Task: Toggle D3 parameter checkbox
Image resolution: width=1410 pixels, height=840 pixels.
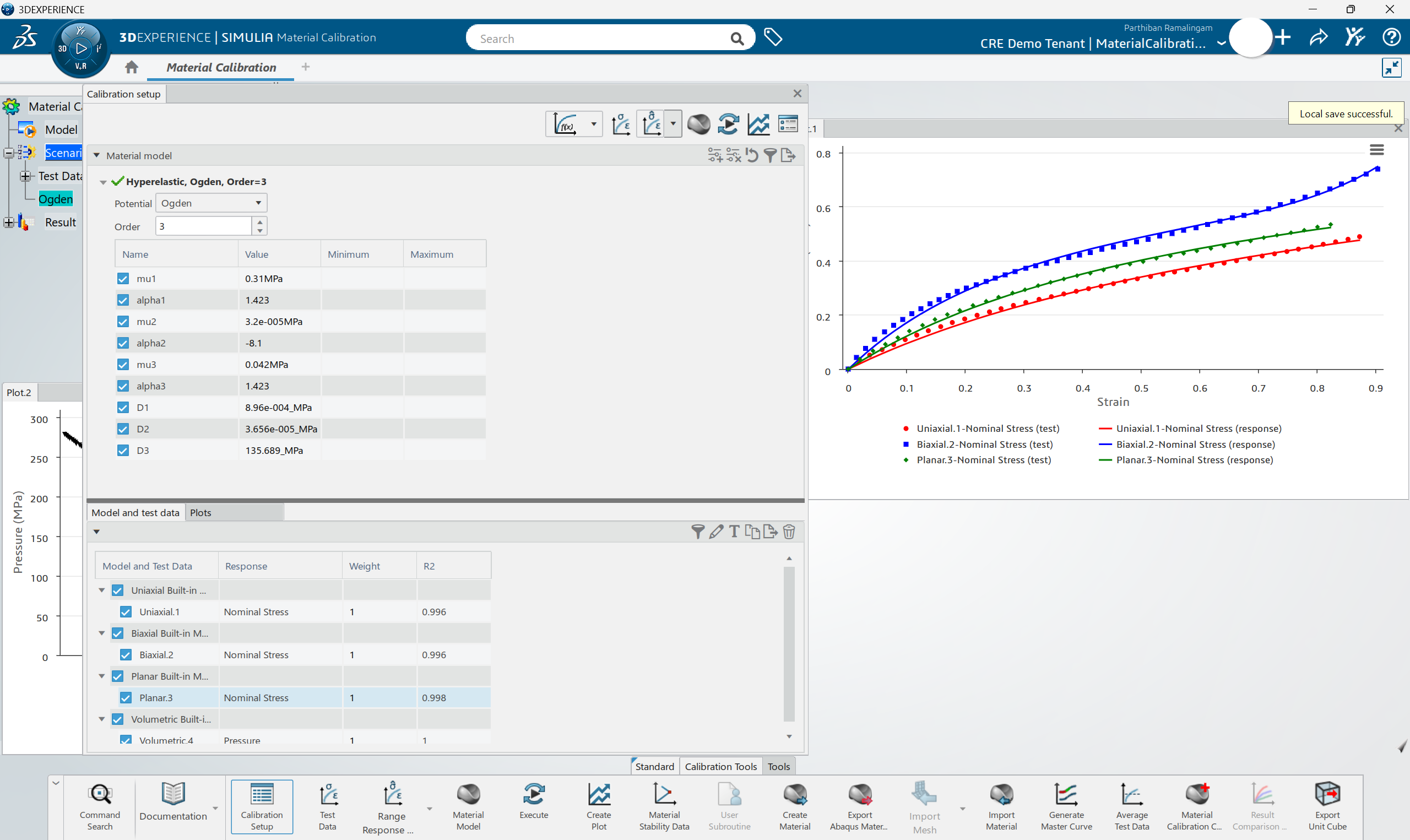Action: [x=123, y=451]
